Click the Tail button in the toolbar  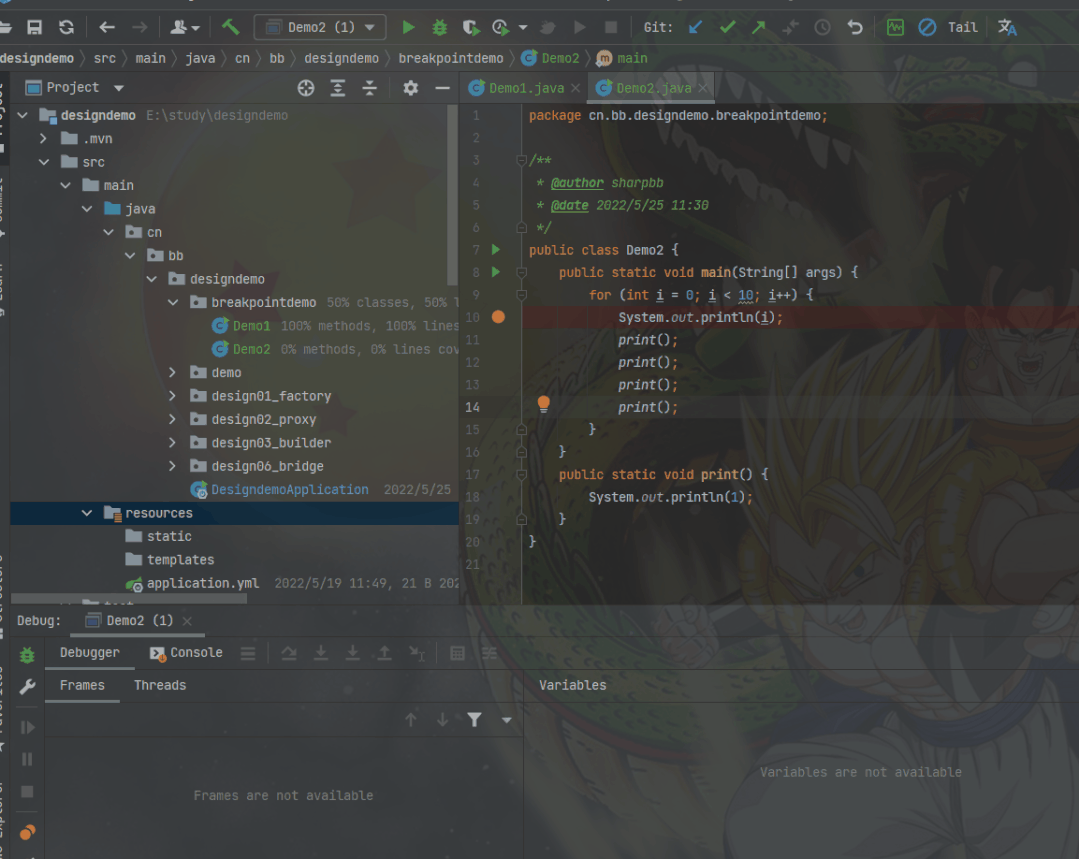961,27
